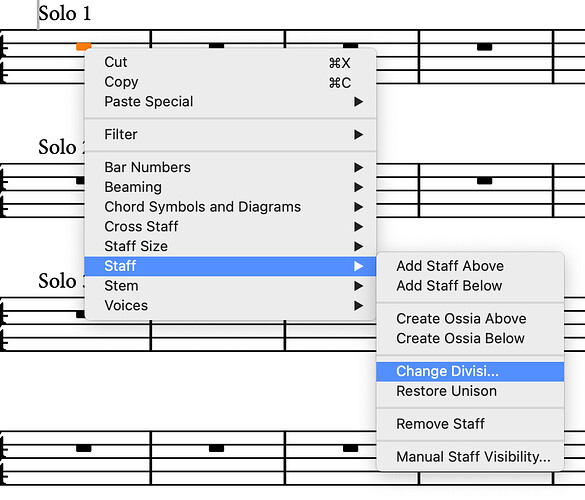Click the highlighted Change Divisi option
The width and height of the screenshot is (585, 500).
(x=470, y=371)
